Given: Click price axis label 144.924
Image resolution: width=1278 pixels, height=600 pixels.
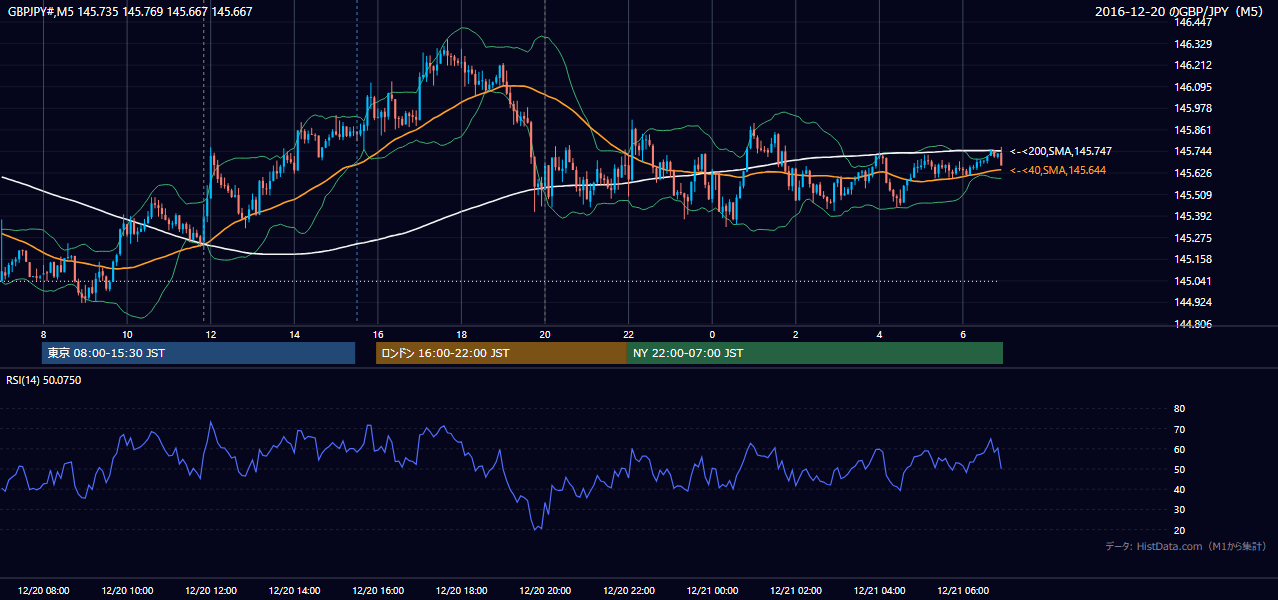Looking at the screenshot, I should click(x=1193, y=302).
